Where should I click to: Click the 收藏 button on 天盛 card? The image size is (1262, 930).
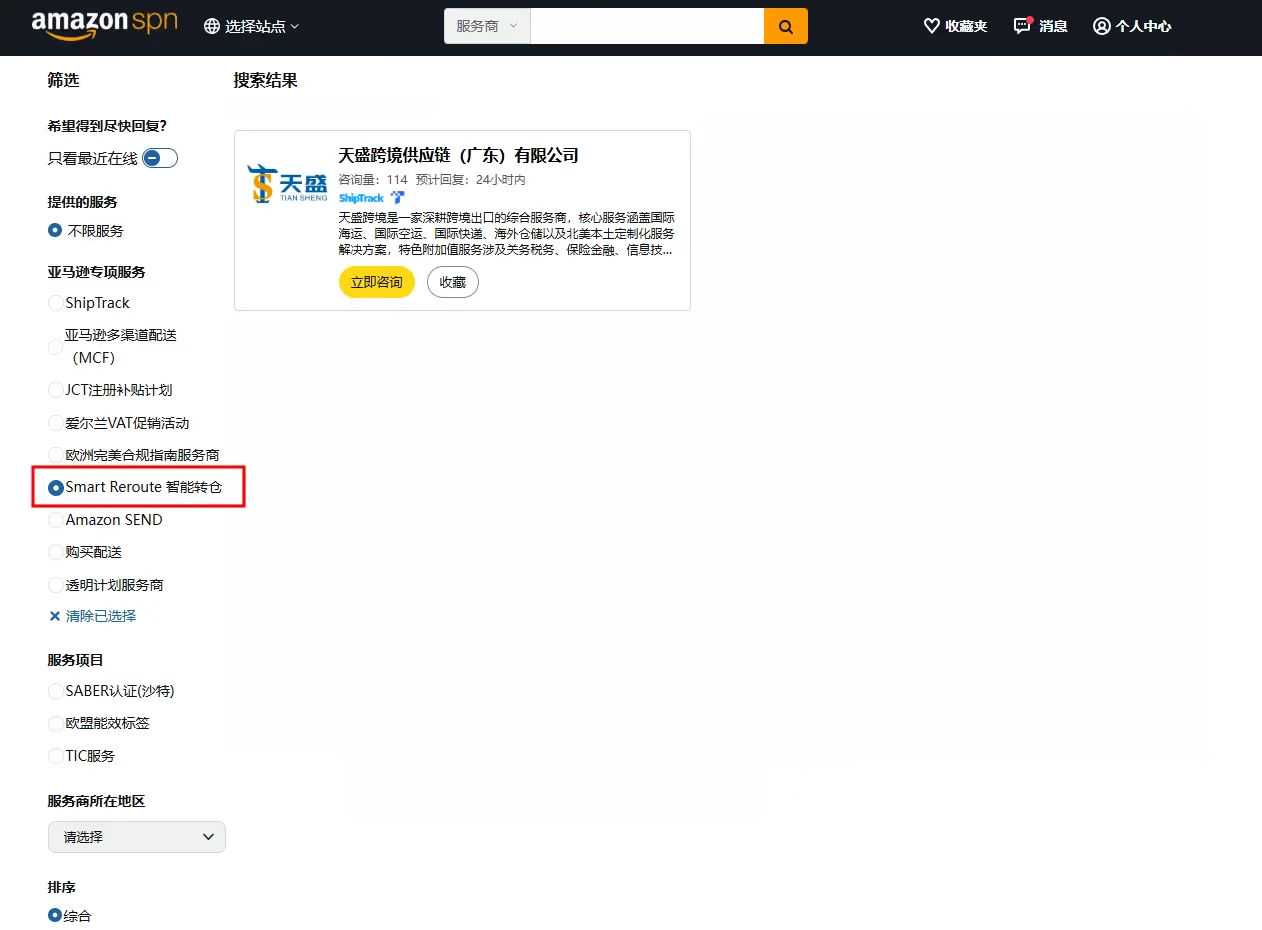click(x=453, y=282)
